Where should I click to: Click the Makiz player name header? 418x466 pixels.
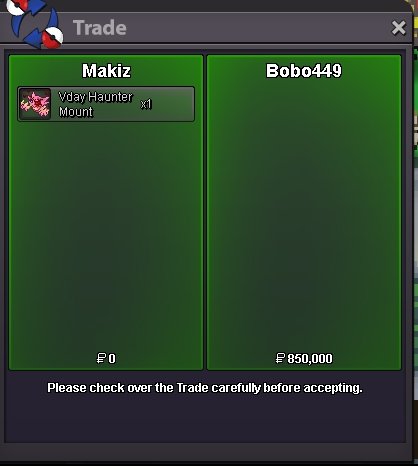(106, 71)
